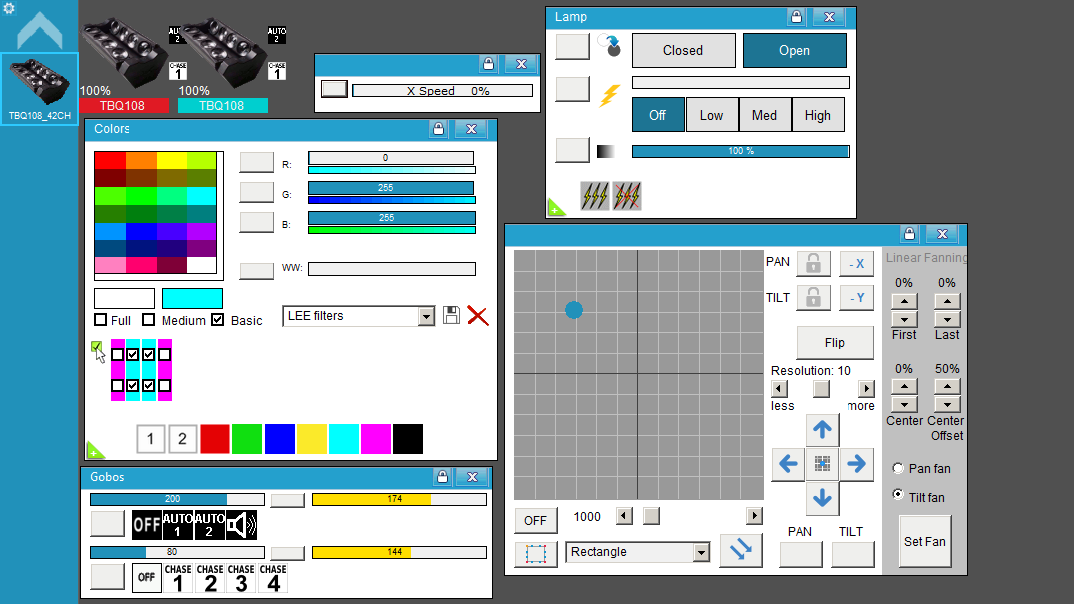The width and height of the screenshot is (1074, 604).
Task: Set strobe to Med
Action: coord(764,115)
